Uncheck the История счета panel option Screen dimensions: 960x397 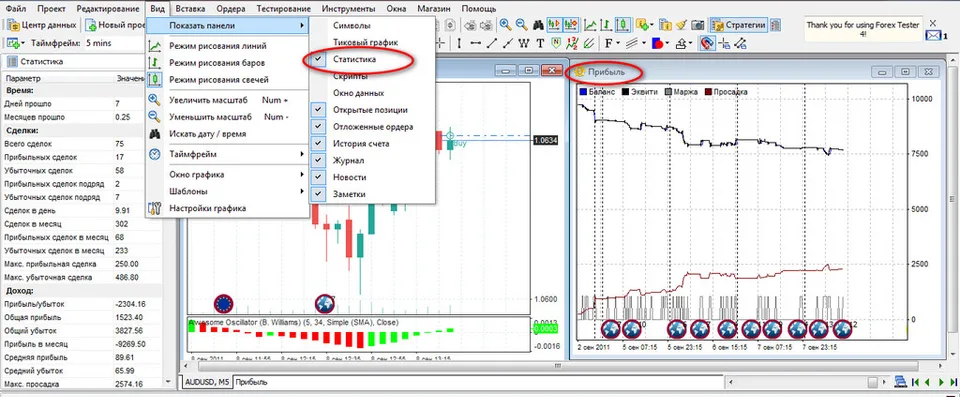tap(372, 143)
